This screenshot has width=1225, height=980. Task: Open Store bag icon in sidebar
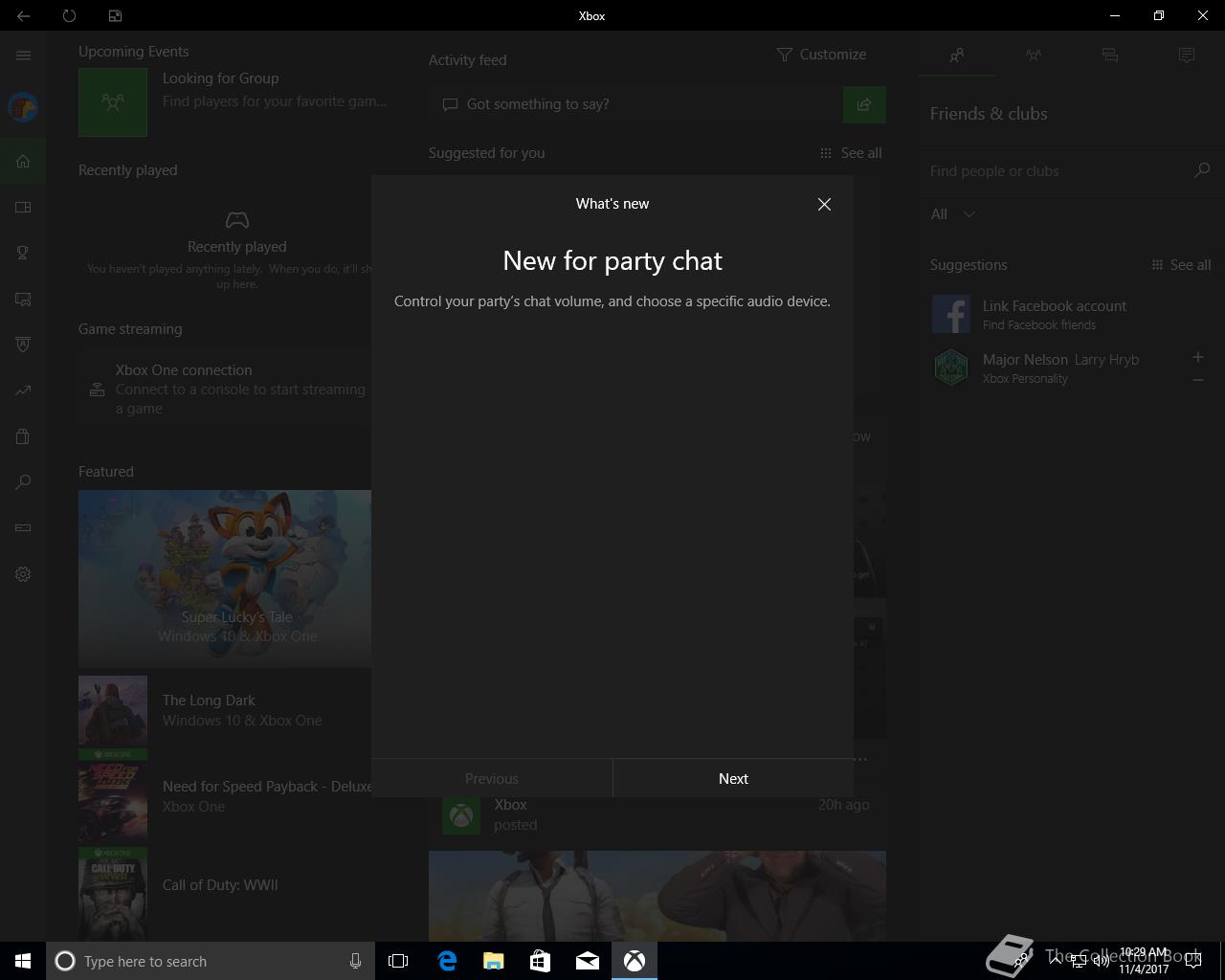coord(23,436)
